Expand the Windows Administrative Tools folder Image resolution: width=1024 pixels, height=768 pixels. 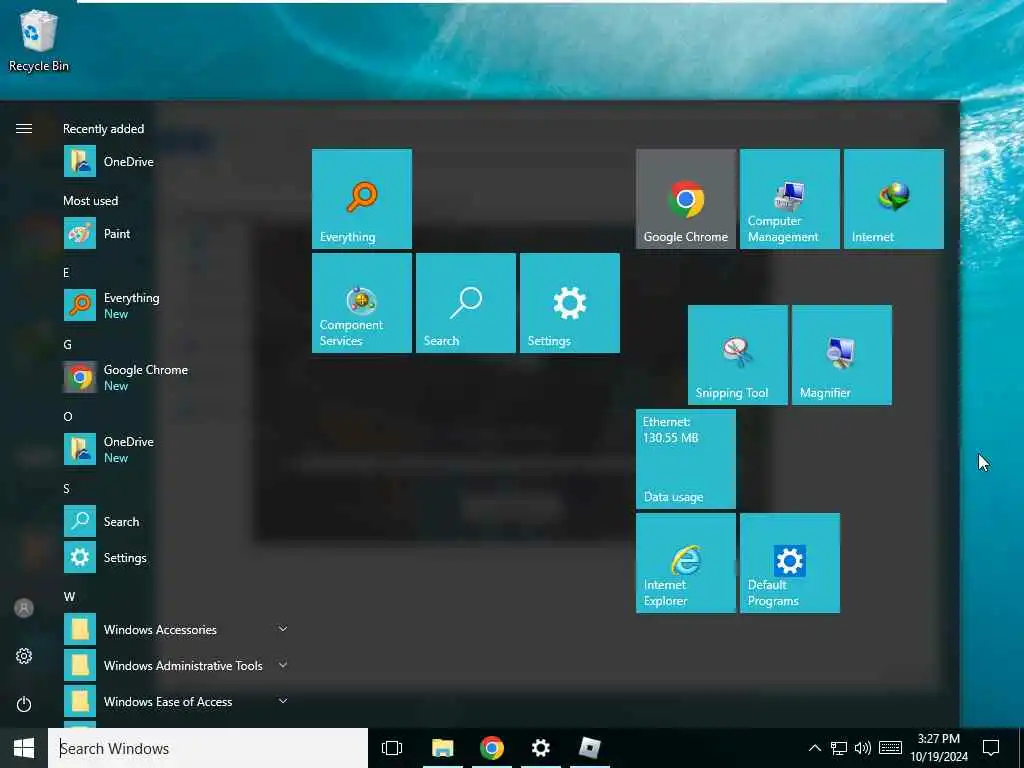pyautogui.click(x=176, y=665)
